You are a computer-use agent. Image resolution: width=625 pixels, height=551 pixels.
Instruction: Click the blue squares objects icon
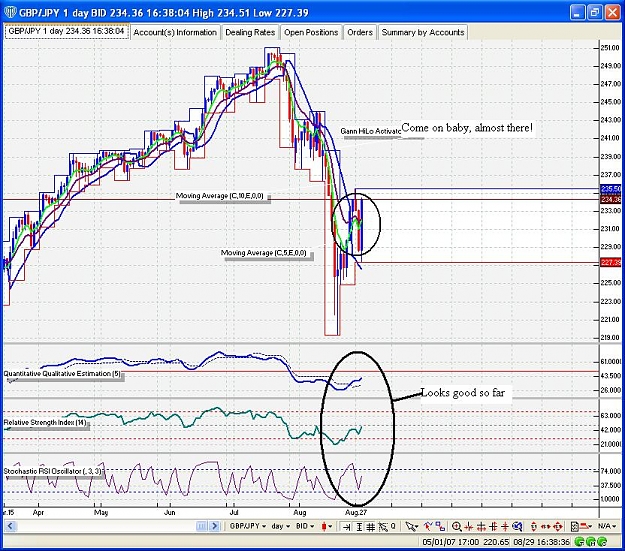coord(440,526)
